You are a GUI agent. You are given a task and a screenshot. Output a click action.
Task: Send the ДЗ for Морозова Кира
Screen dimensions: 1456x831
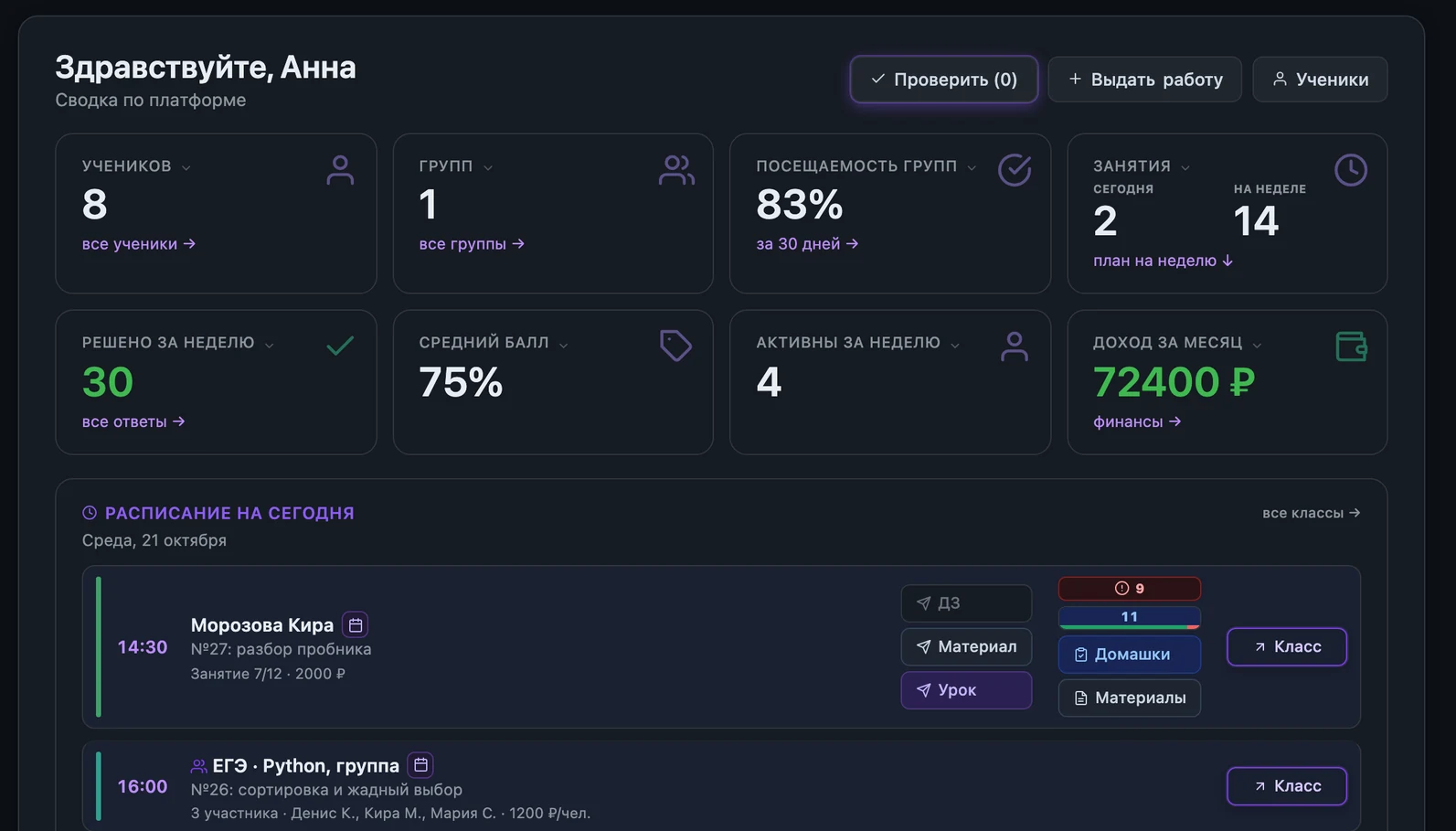coord(966,603)
